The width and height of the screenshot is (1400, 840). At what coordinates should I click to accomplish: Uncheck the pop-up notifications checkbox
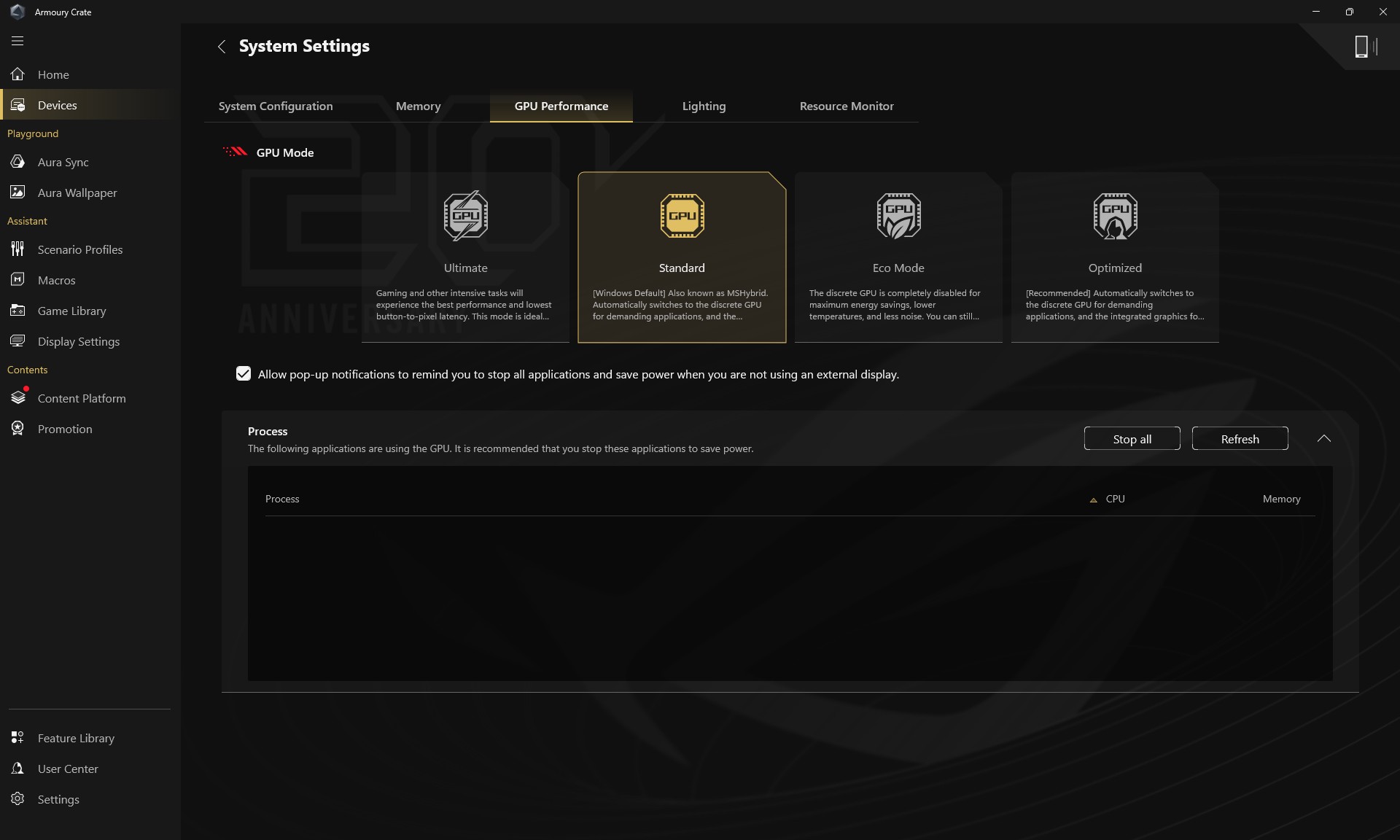pos(244,374)
